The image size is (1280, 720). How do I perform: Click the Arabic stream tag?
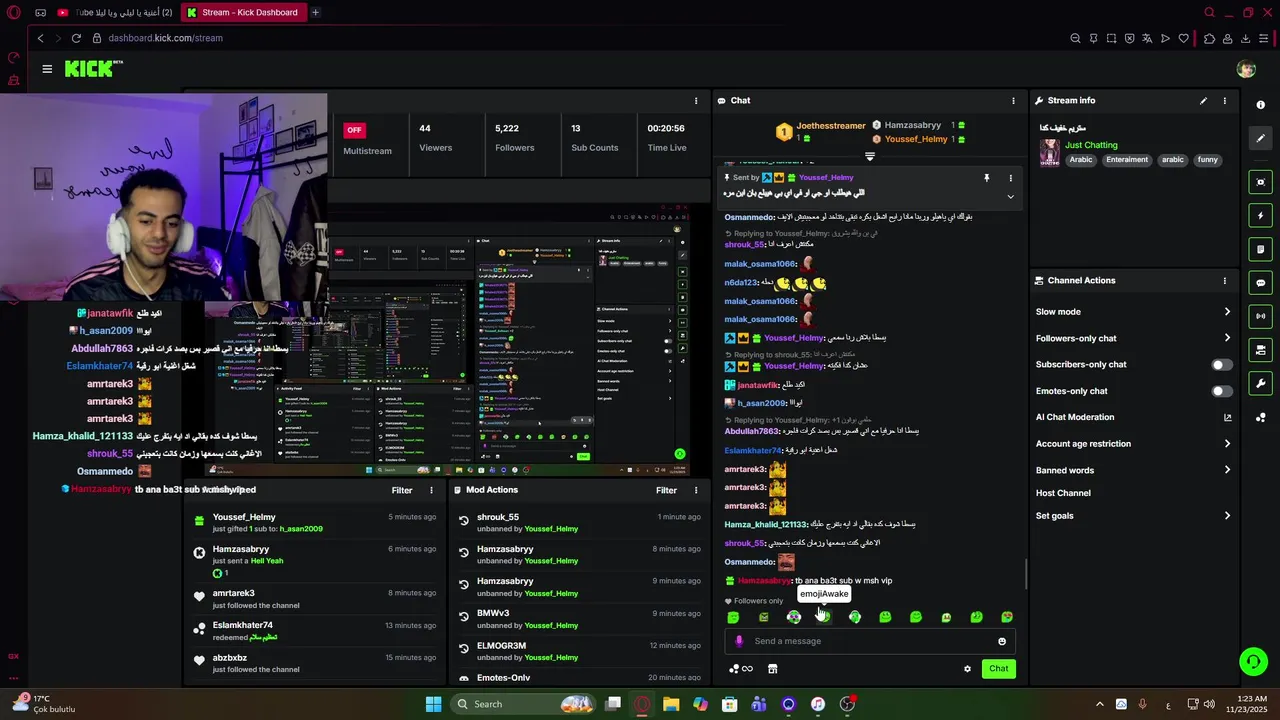coord(1081,160)
